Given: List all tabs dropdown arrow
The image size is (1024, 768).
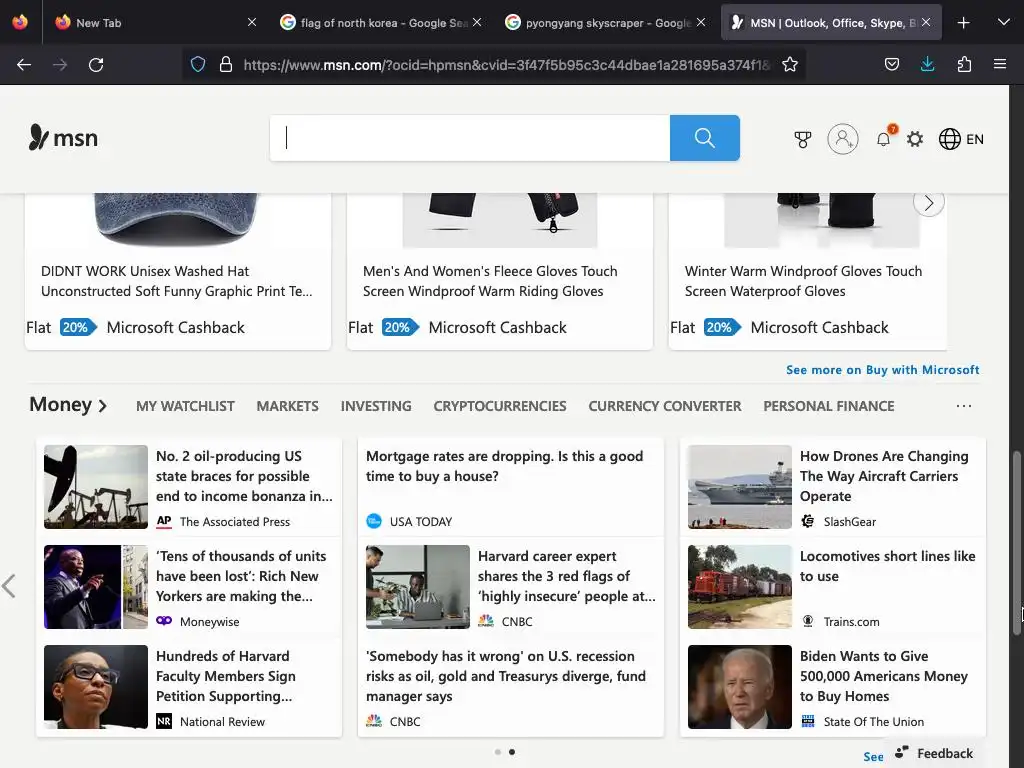Looking at the screenshot, I should click(1003, 22).
